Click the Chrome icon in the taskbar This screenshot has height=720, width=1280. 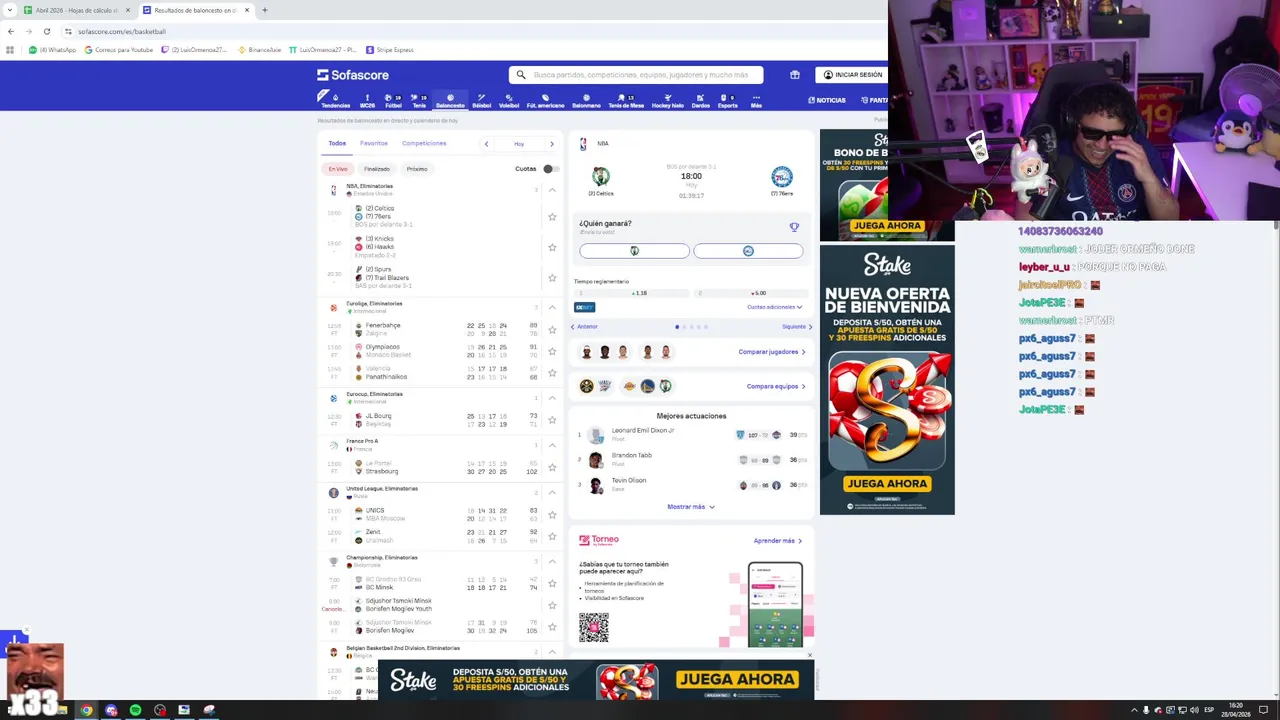click(x=87, y=710)
